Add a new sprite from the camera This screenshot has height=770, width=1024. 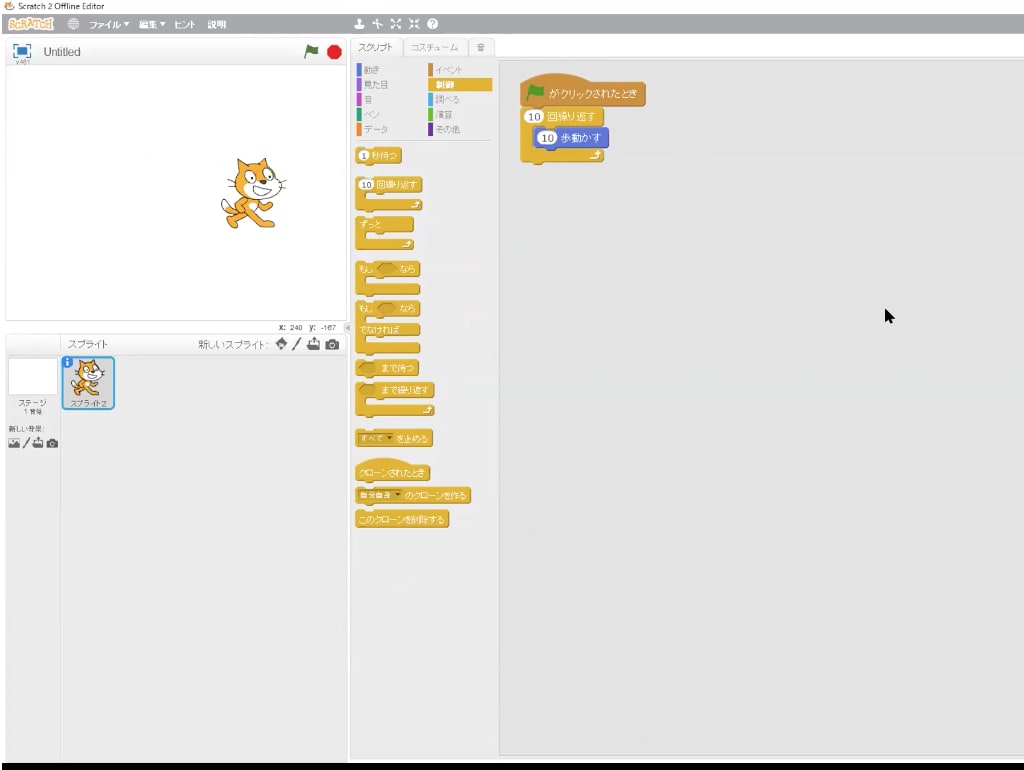(332, 344)
